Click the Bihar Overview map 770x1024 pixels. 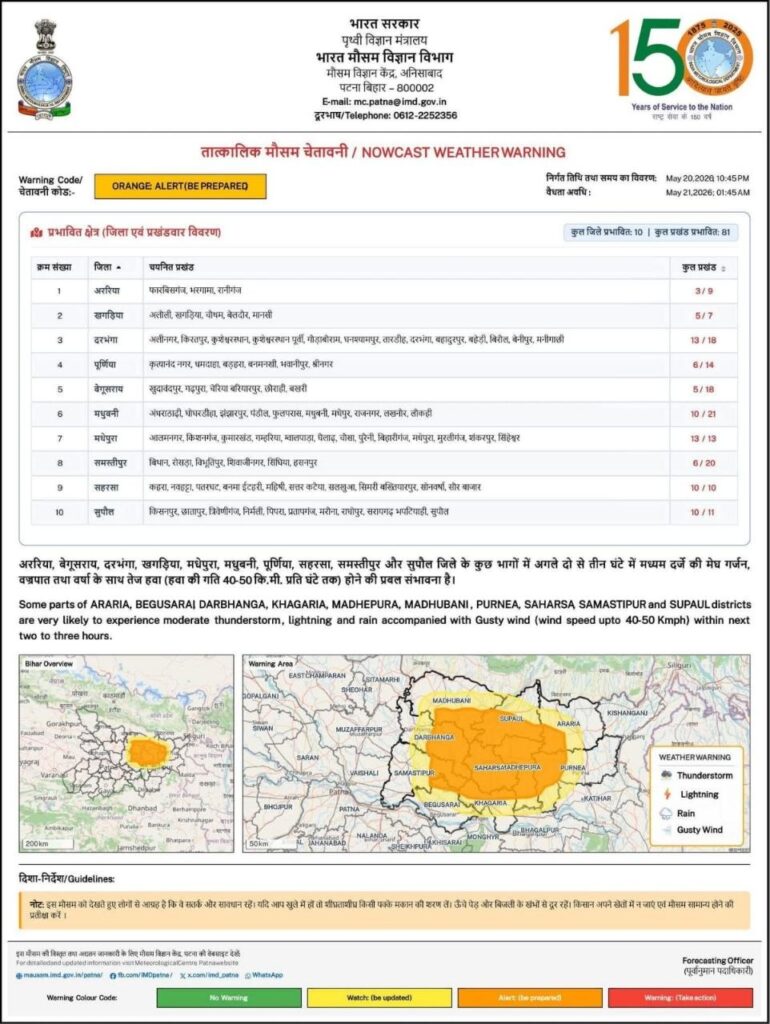126,754
